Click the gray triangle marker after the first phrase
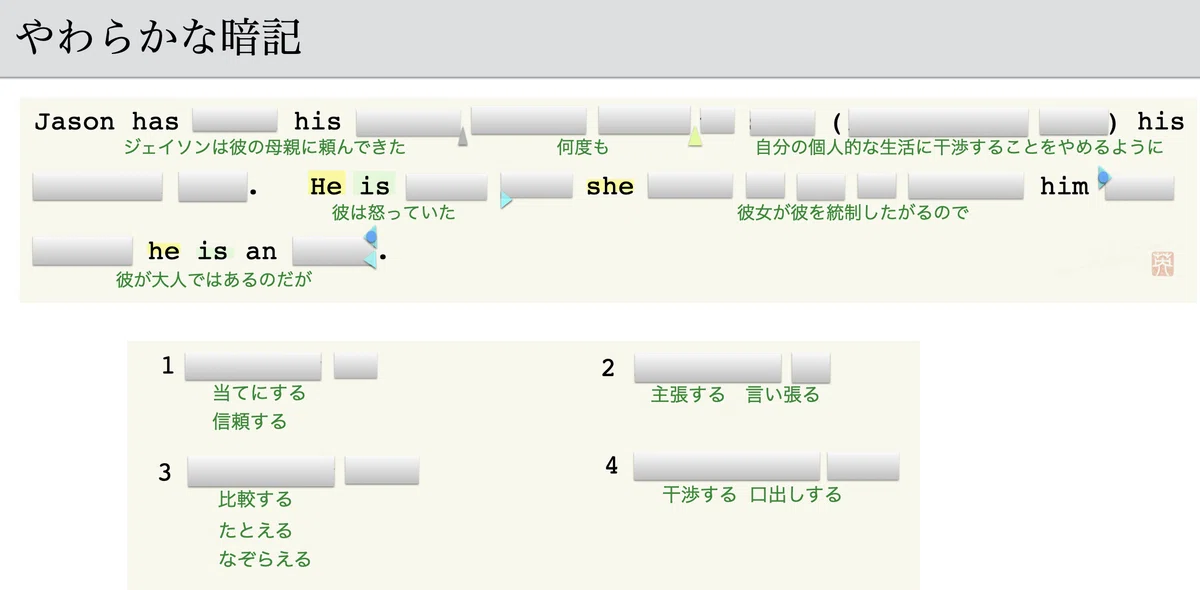The width and height of the screenshot is (1200, 590). pos(462,138)
